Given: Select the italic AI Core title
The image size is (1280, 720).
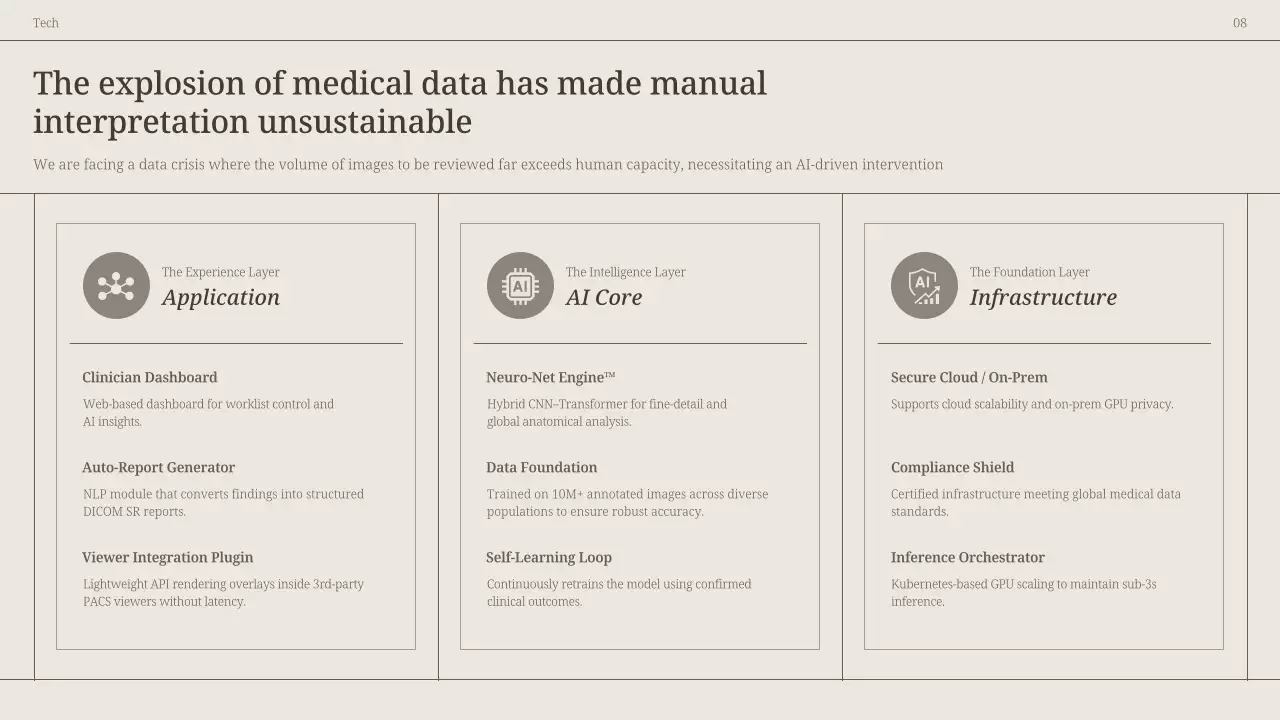Looking at the screenshot, I should click(604, 297).
